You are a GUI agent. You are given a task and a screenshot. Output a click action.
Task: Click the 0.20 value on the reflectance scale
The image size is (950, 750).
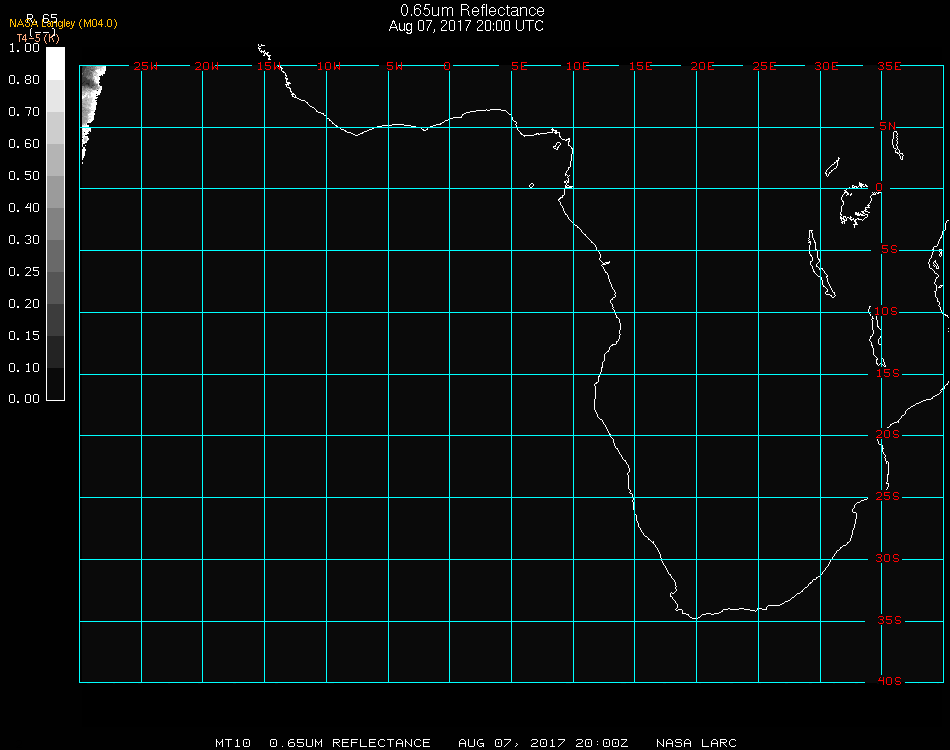[x=24, y=304]
